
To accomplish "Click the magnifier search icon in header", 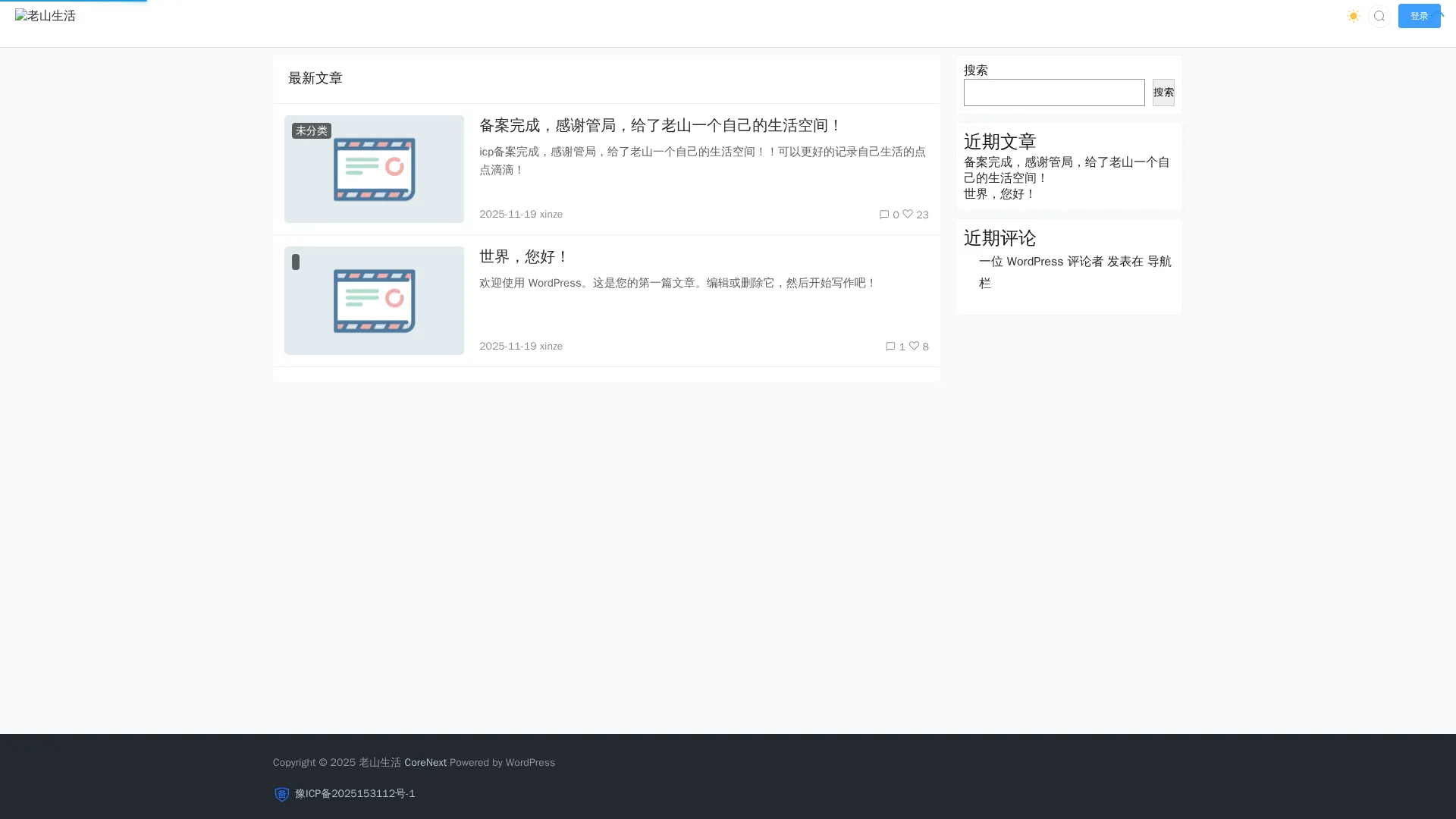I will [x=1379, y=16].
